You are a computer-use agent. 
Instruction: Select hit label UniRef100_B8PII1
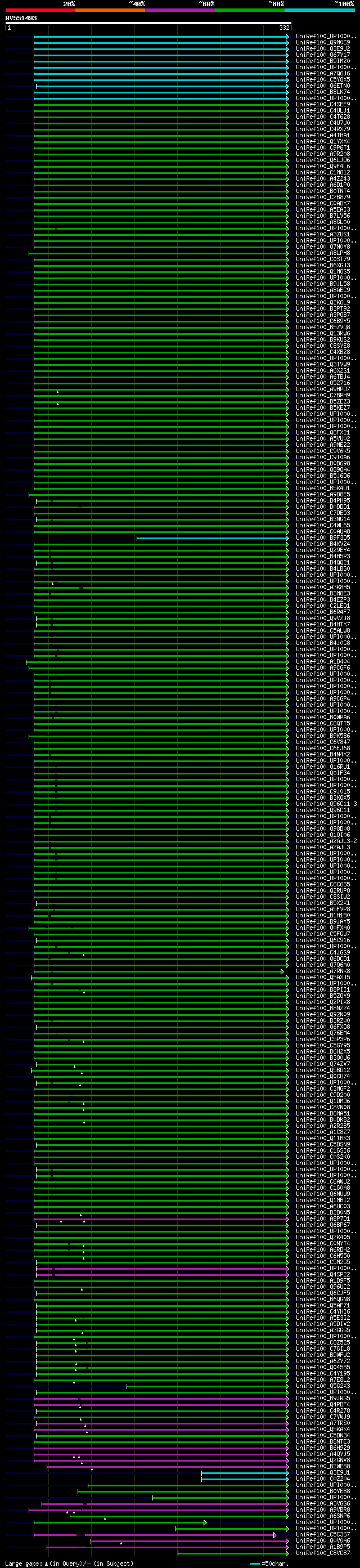click(x=323, y=990)
